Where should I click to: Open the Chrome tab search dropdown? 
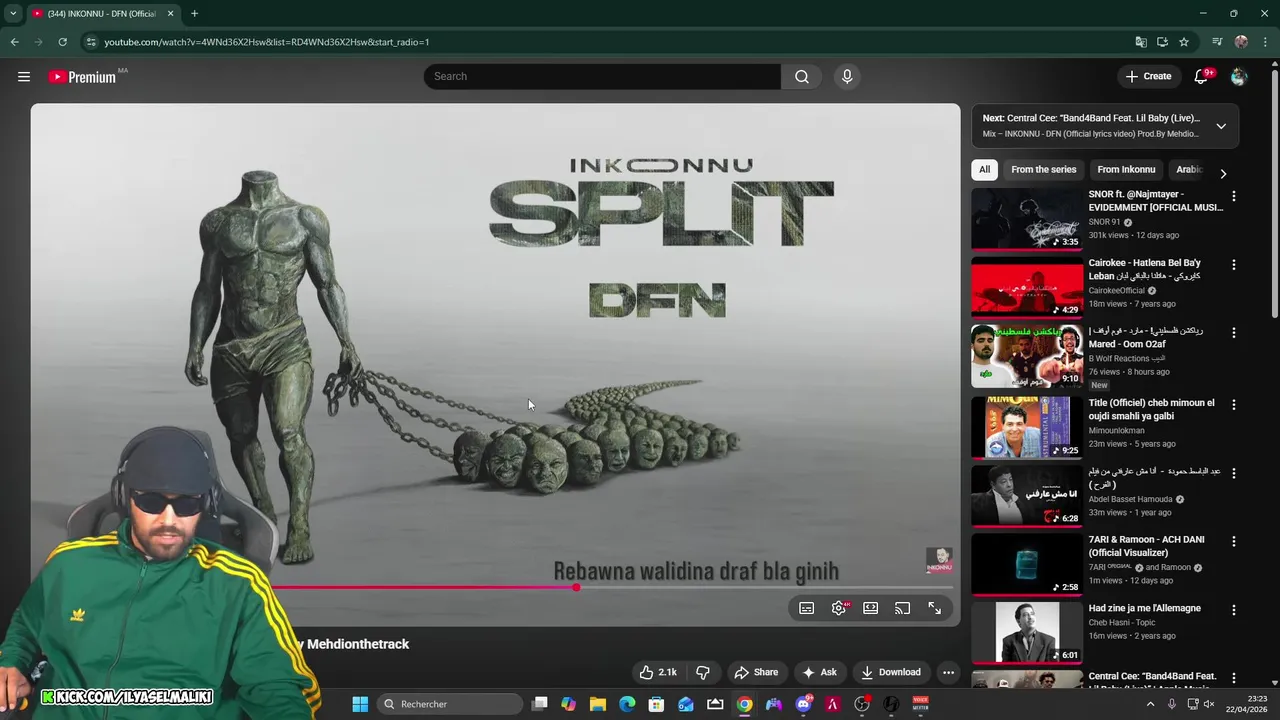[13, 14]
